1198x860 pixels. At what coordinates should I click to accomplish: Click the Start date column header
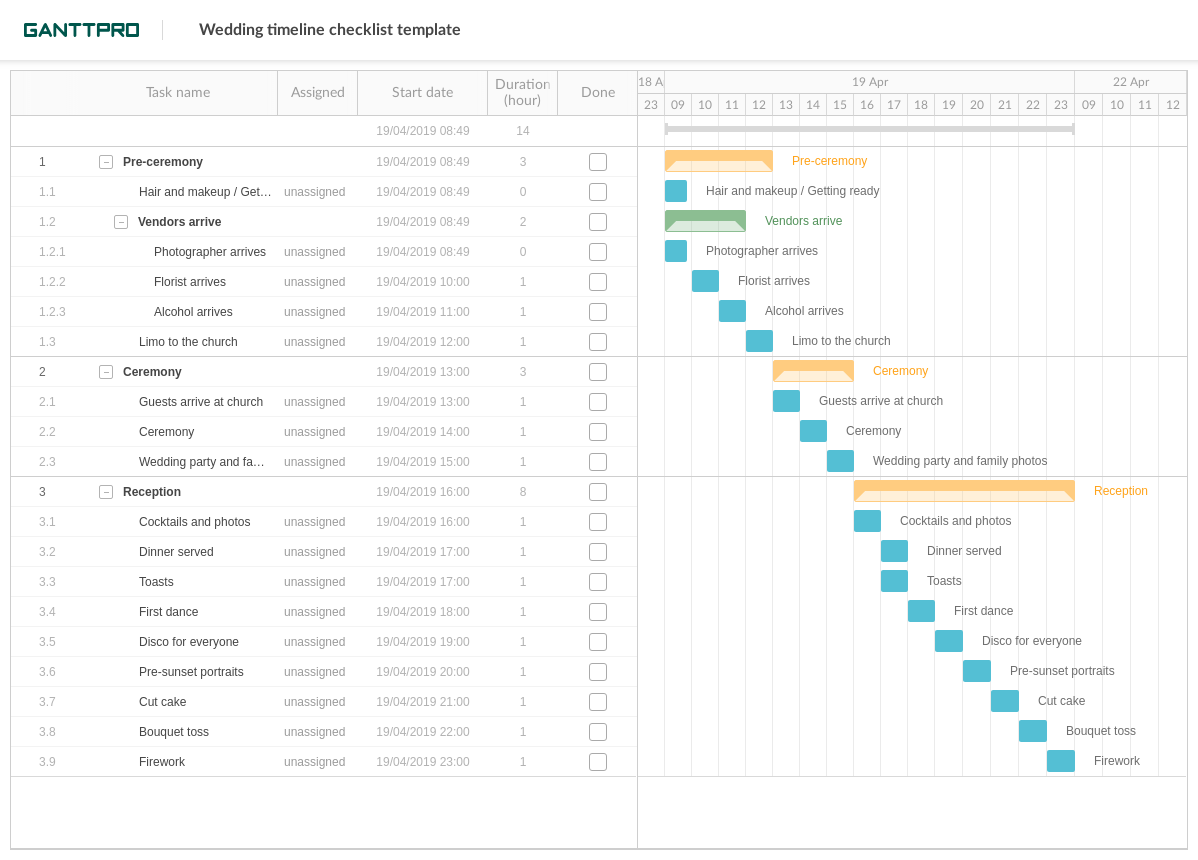click(422, 92)
